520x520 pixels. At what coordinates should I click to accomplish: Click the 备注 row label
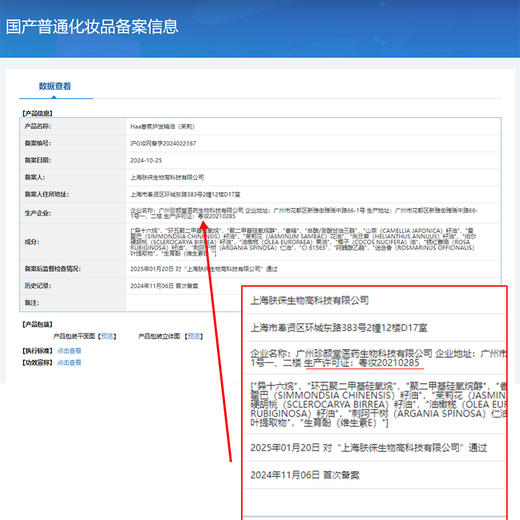tap(32, 303)
